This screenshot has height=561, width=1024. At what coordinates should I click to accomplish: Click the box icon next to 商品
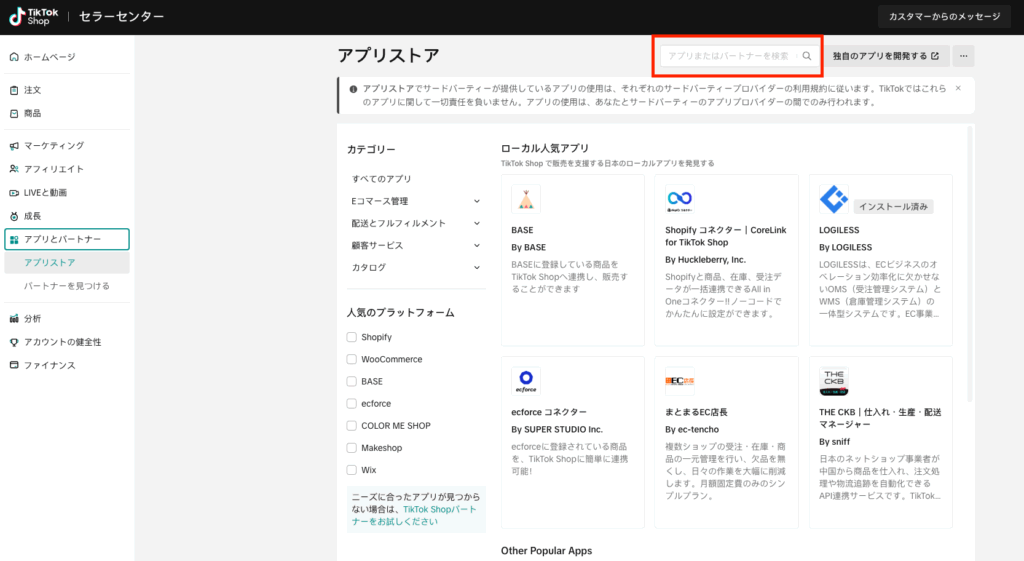click(14, 113)
